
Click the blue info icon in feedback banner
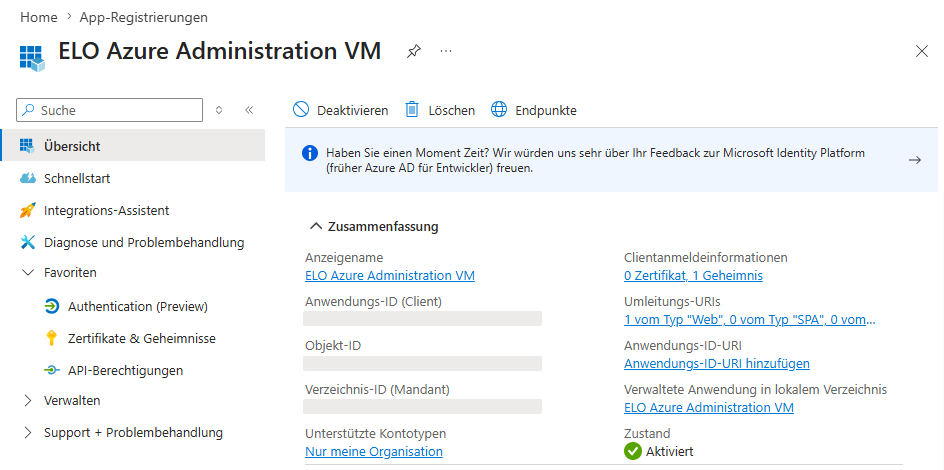[309, 153]
